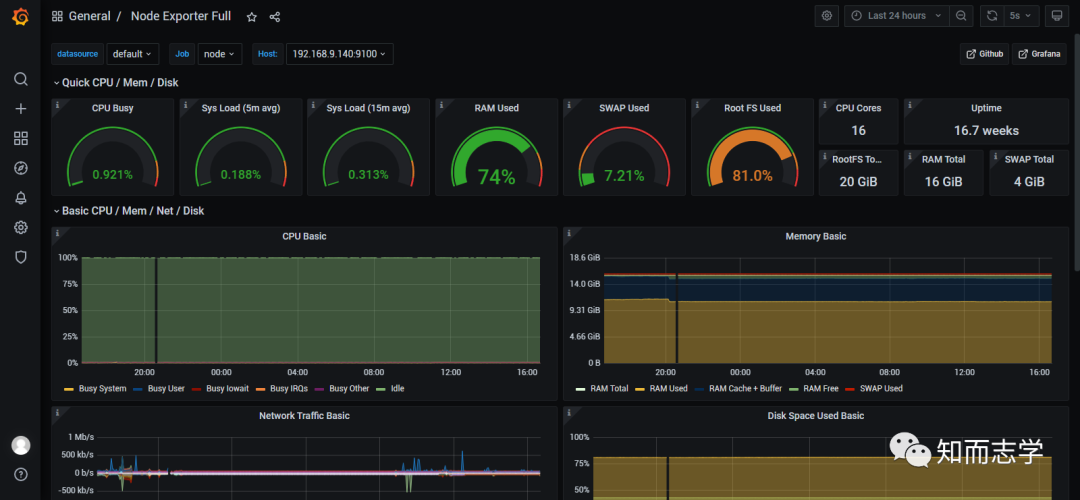This screenshot has height=500, width=1080.
Task: Show info for CPU Basic graph panel
Action: coord(58,233)
